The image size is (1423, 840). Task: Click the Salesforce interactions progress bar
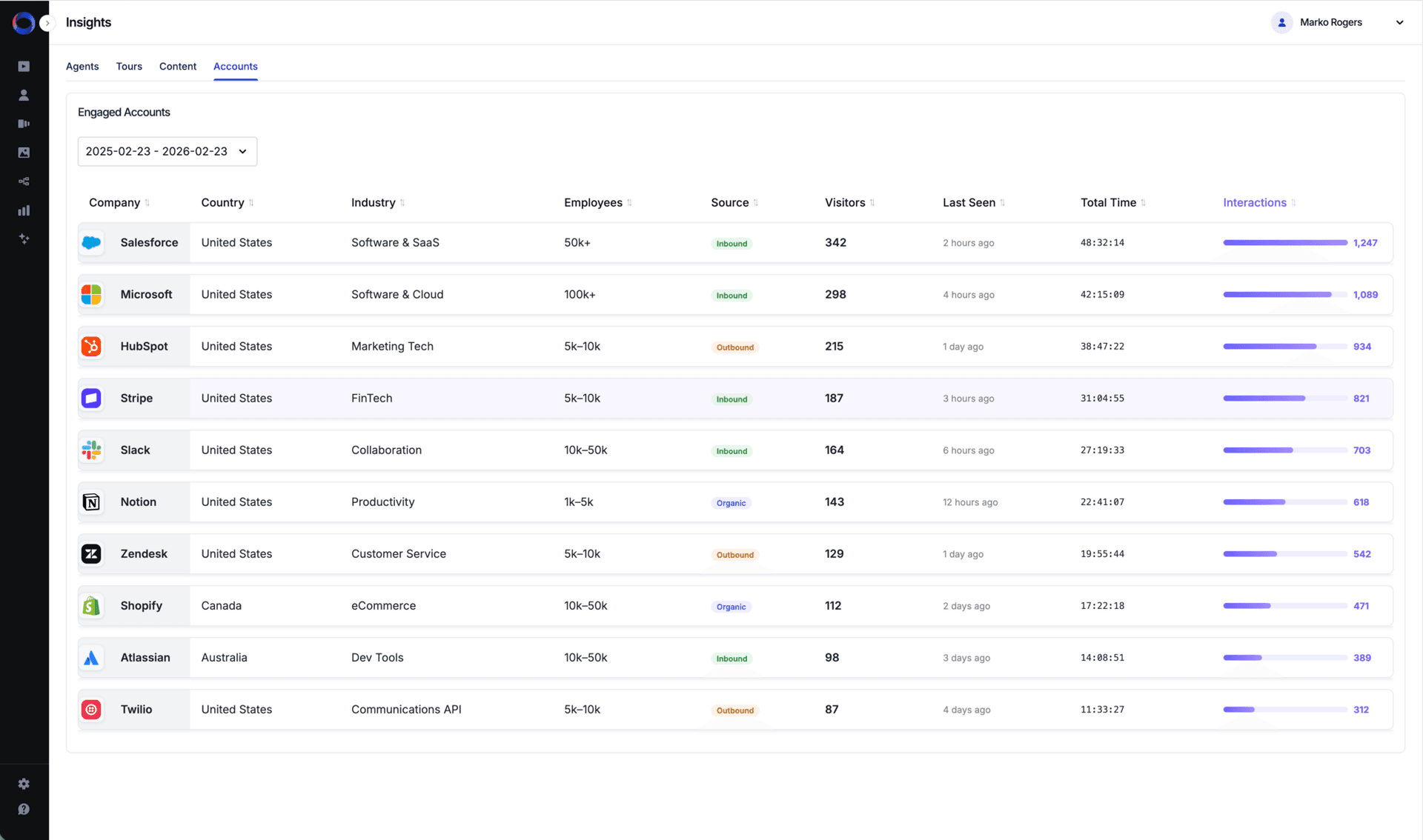1284,243
